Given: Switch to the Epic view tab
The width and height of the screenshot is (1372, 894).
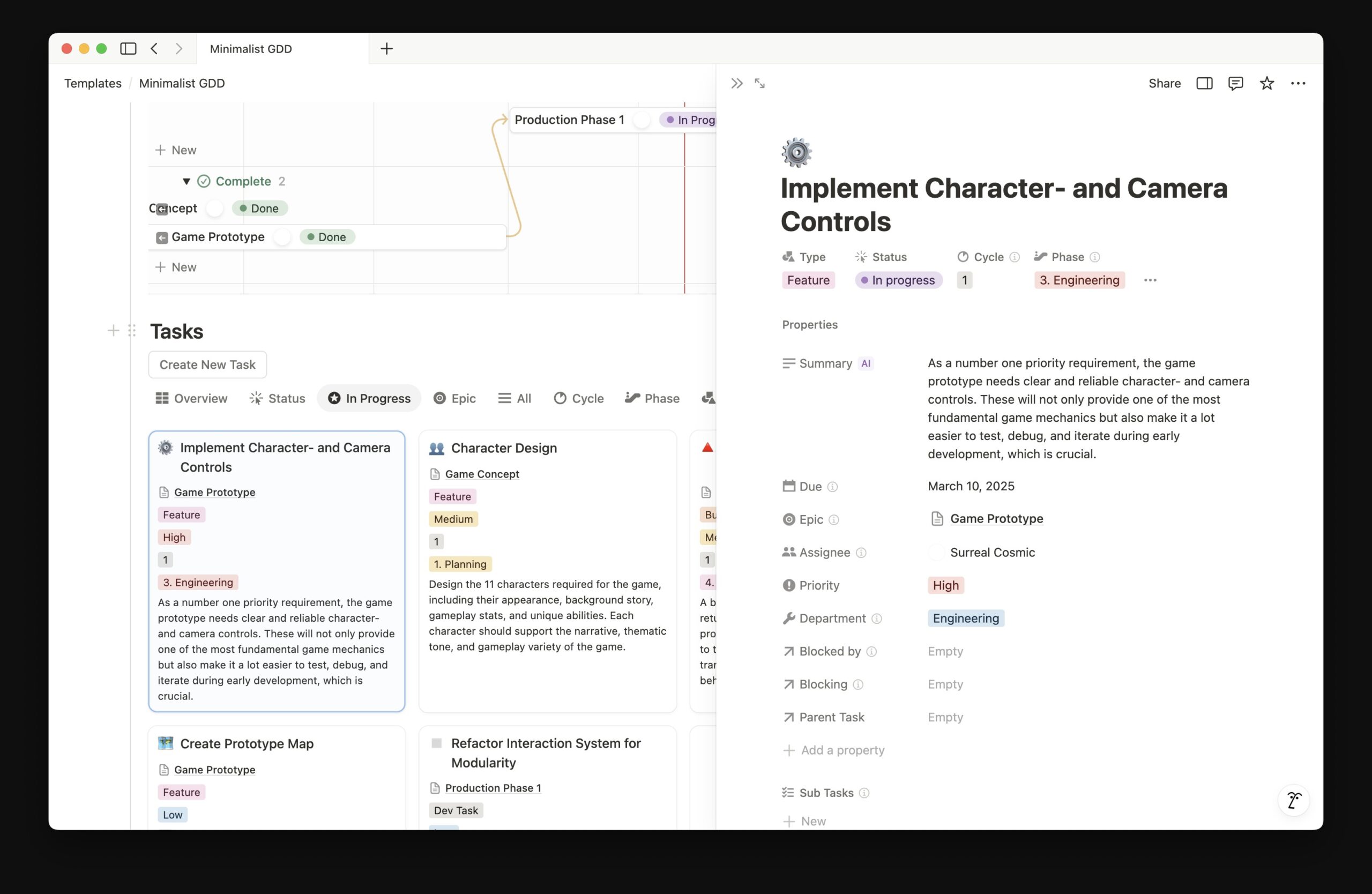Looking at the screenshot, I should (455, 398).
